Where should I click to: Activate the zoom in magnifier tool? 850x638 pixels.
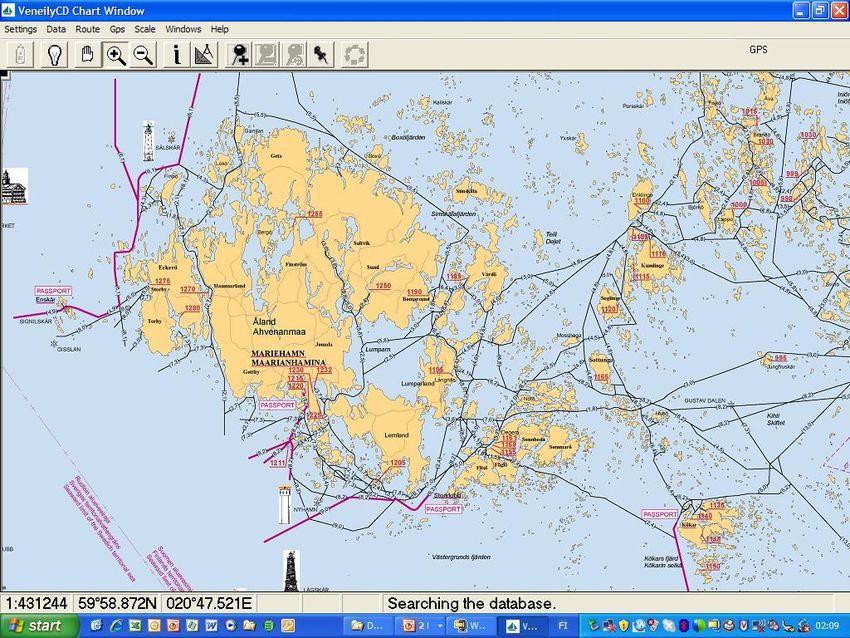pyautogui.click(x=116, y=55)
